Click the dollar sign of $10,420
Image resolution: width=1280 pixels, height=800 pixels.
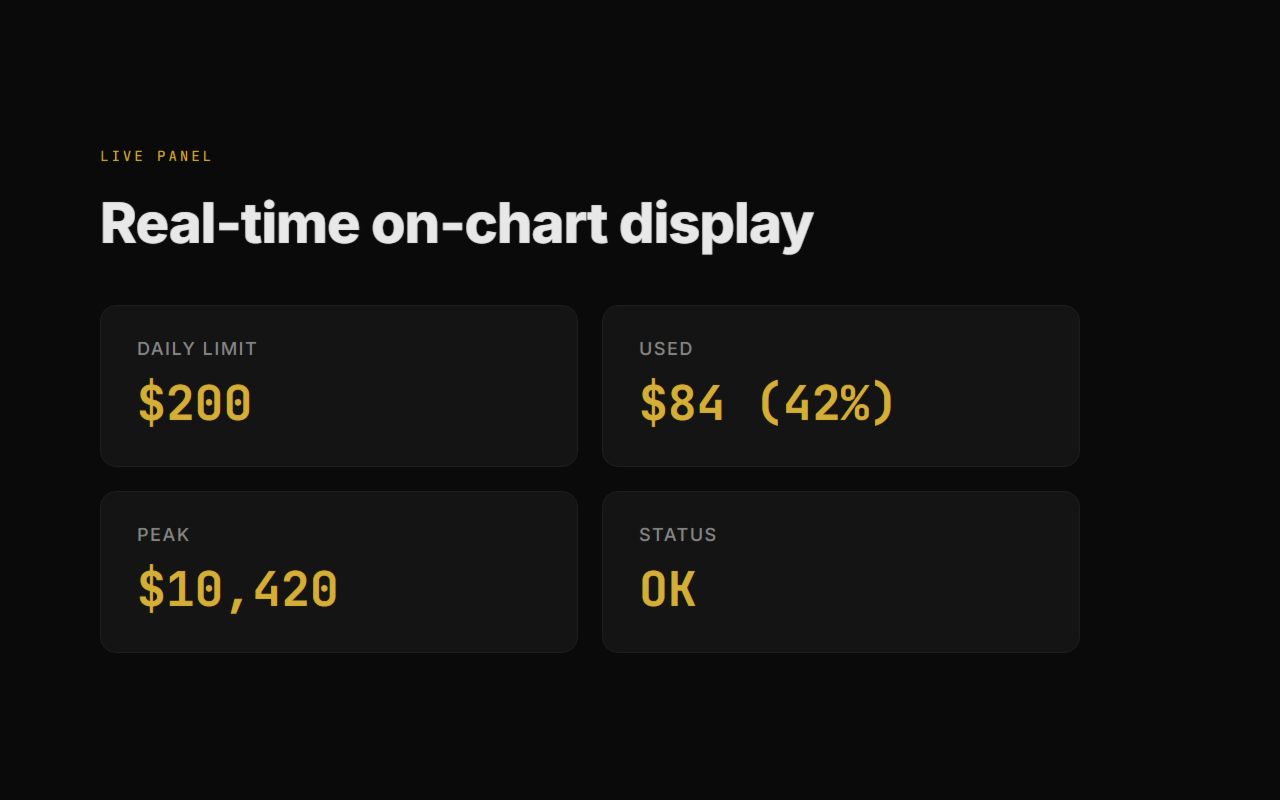(151, 590)
